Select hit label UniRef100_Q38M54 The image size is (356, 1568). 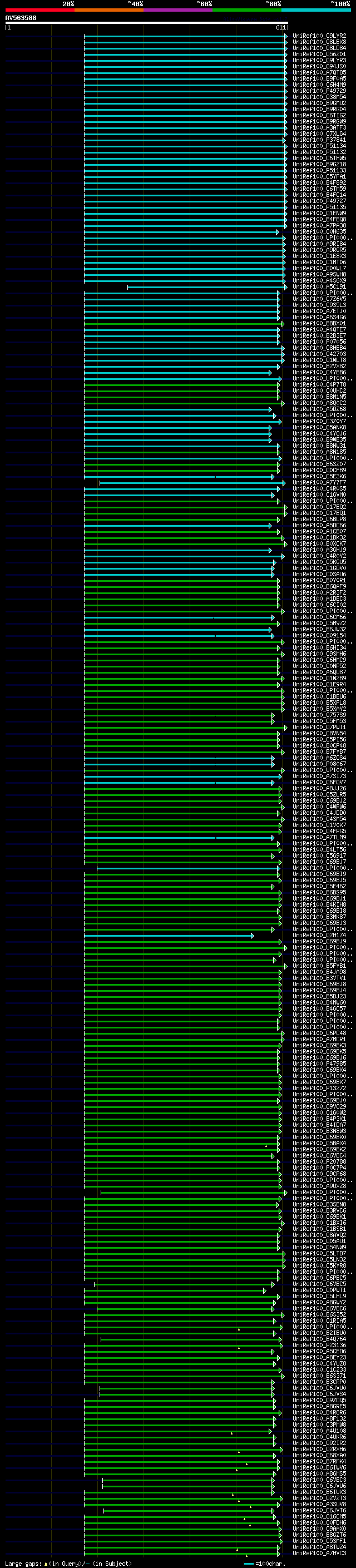[x=319, y=97]
